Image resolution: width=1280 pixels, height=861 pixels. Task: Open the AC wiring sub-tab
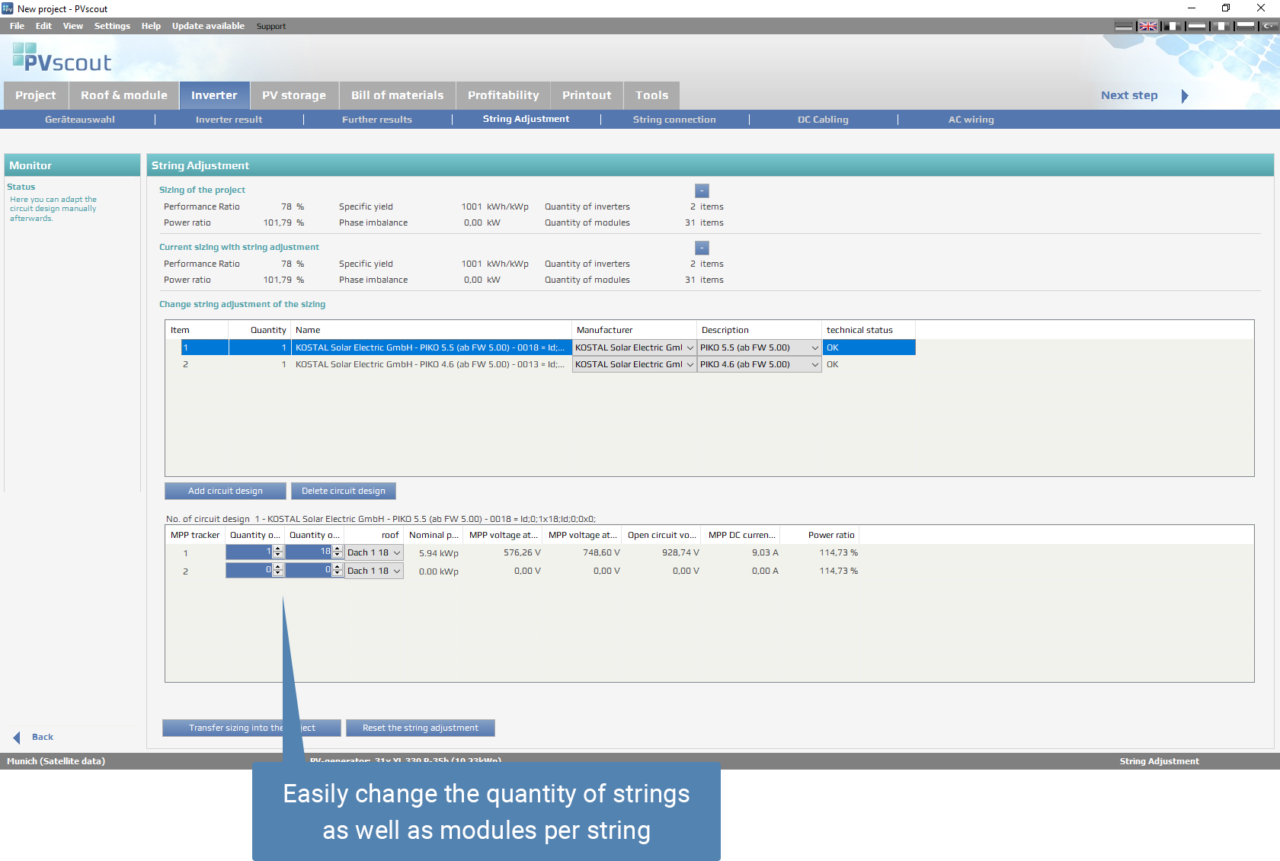coord(971,119)
